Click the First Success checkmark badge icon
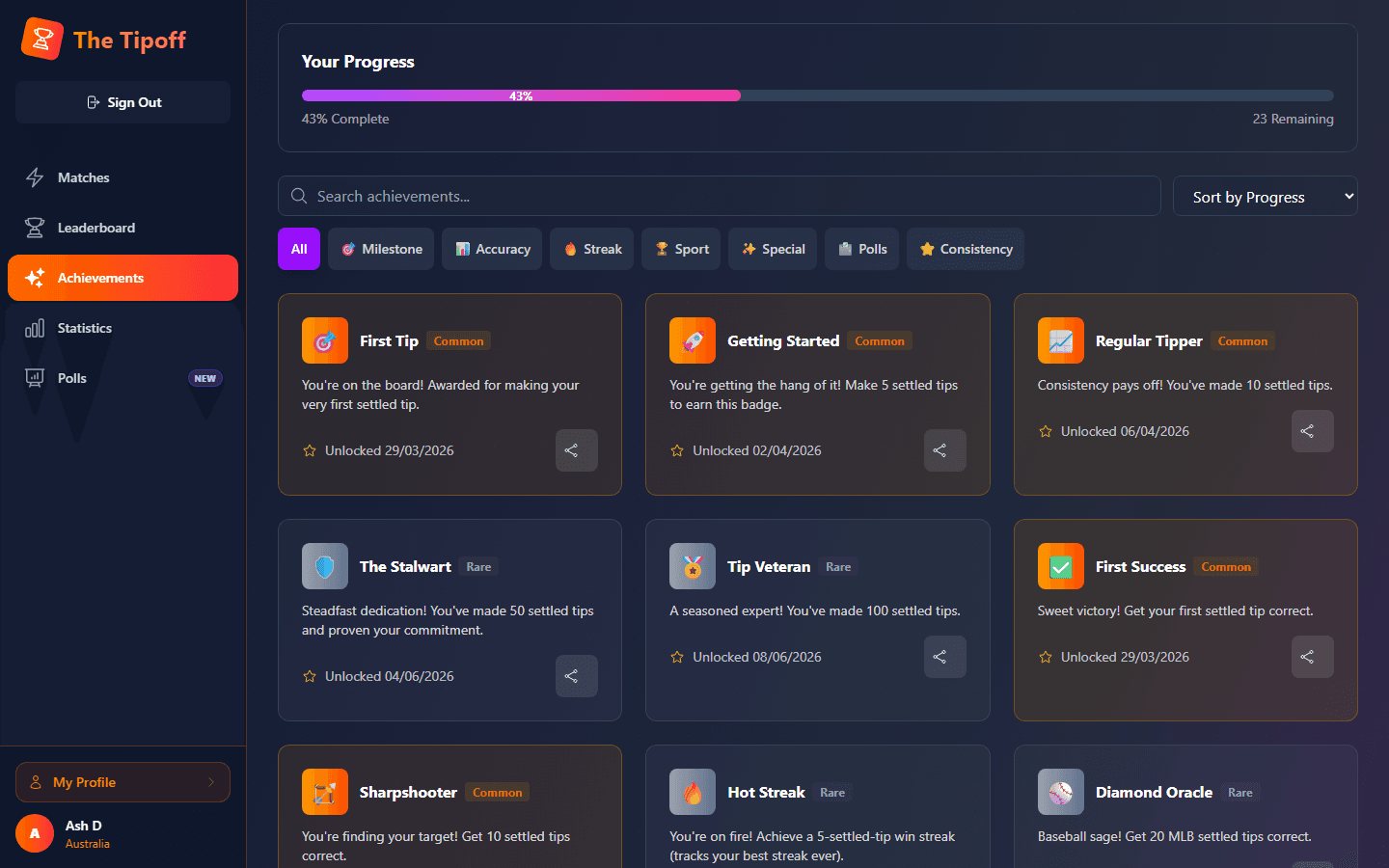Screen dimensions: 1389x868 coord(1061,566)
